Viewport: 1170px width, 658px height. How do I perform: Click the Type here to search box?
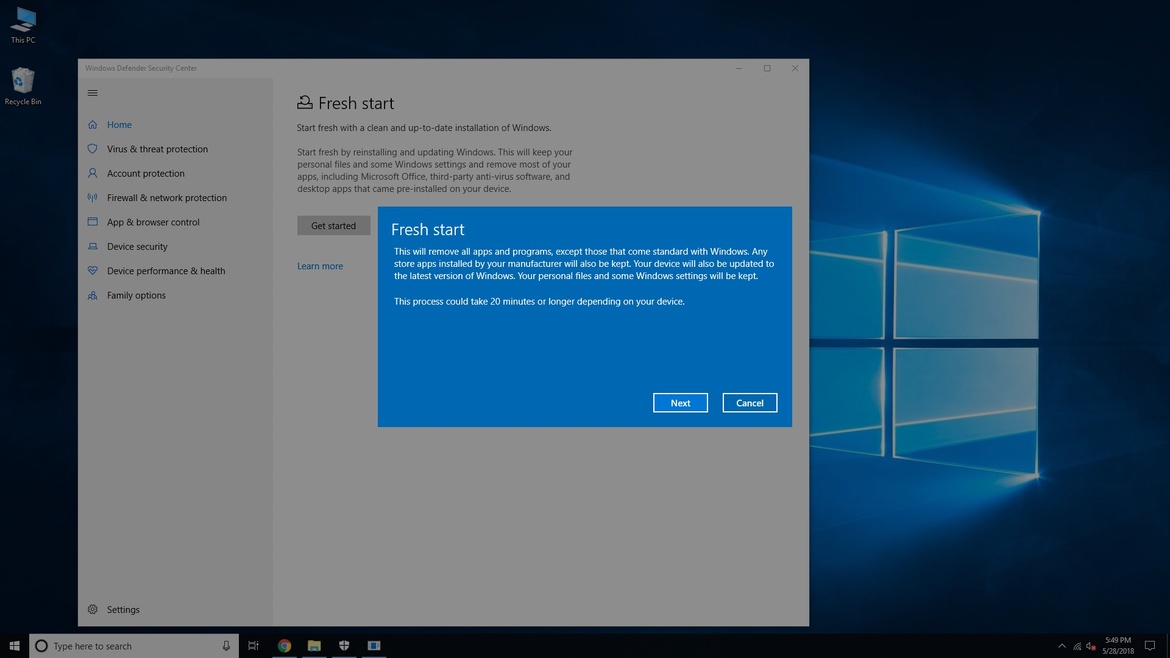(134, 645)
